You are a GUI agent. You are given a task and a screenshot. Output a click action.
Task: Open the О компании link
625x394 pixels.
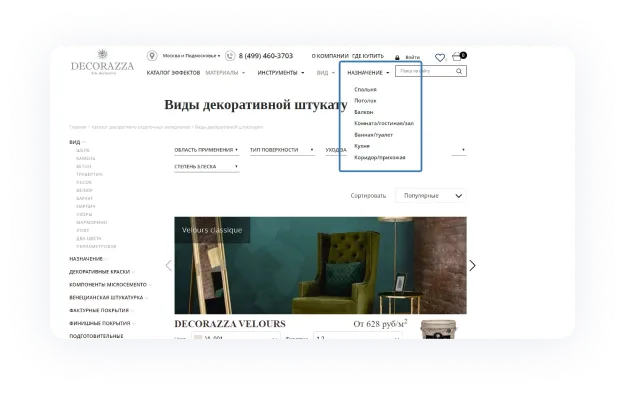click(330, 56)
